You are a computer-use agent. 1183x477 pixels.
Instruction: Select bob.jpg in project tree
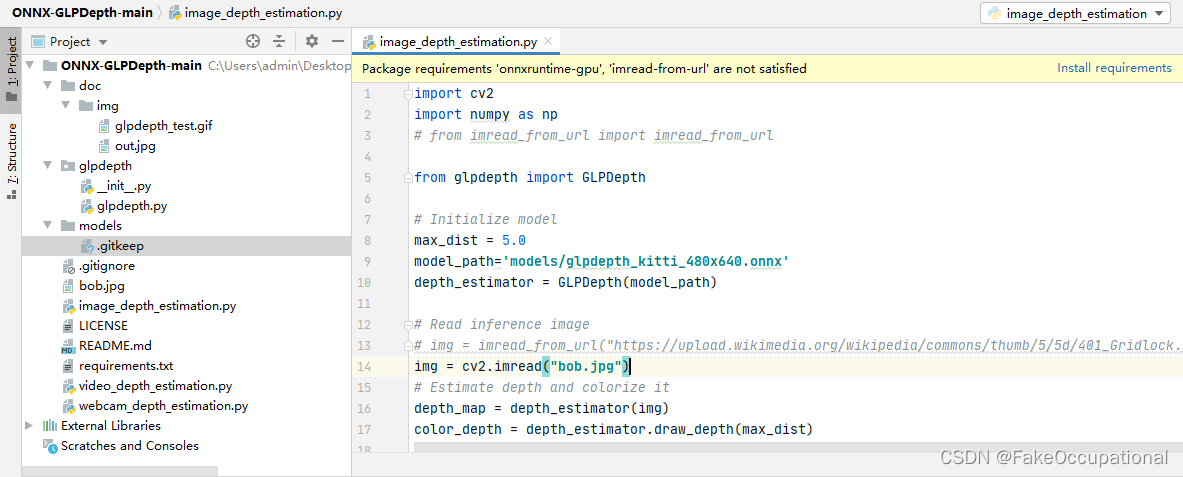tap(102, 286)
